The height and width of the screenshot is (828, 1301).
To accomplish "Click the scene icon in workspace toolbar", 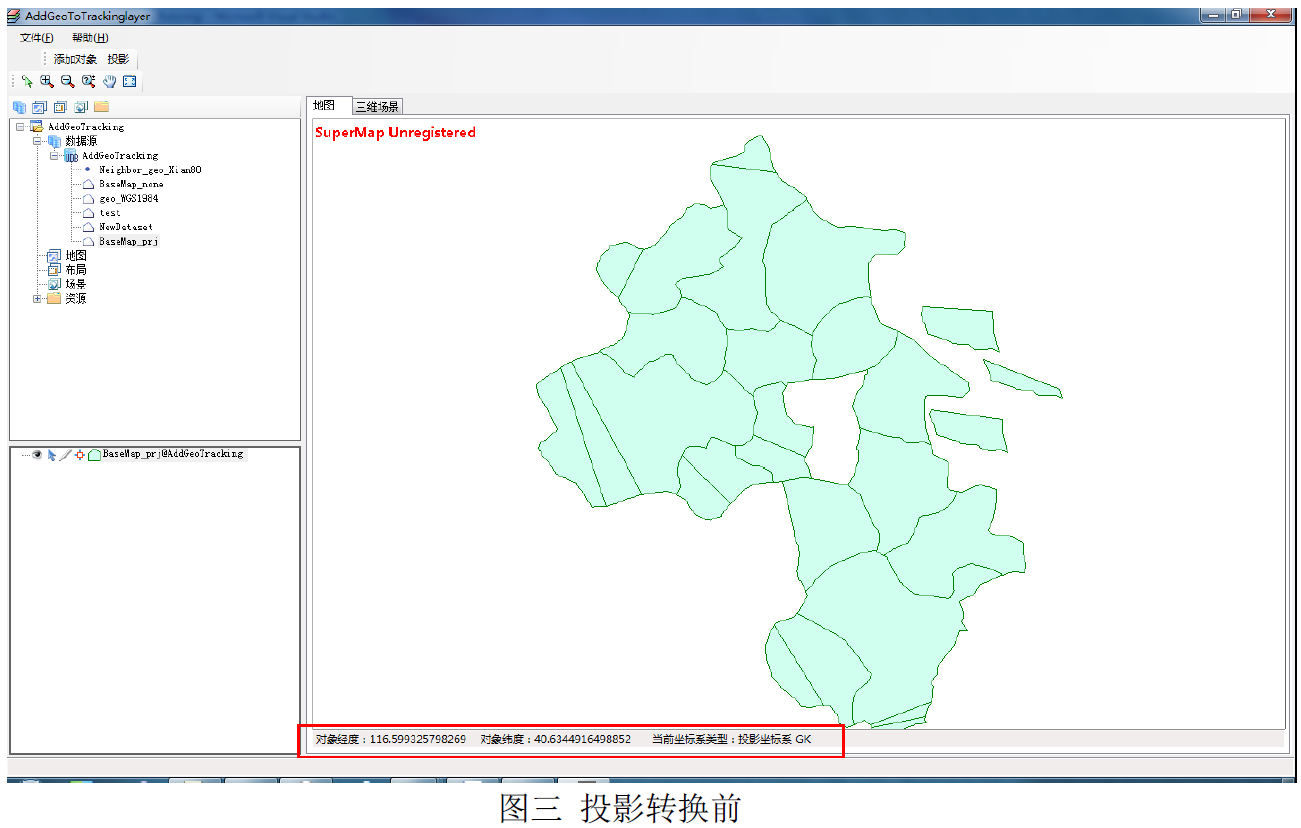I will [x=81, y=107].
